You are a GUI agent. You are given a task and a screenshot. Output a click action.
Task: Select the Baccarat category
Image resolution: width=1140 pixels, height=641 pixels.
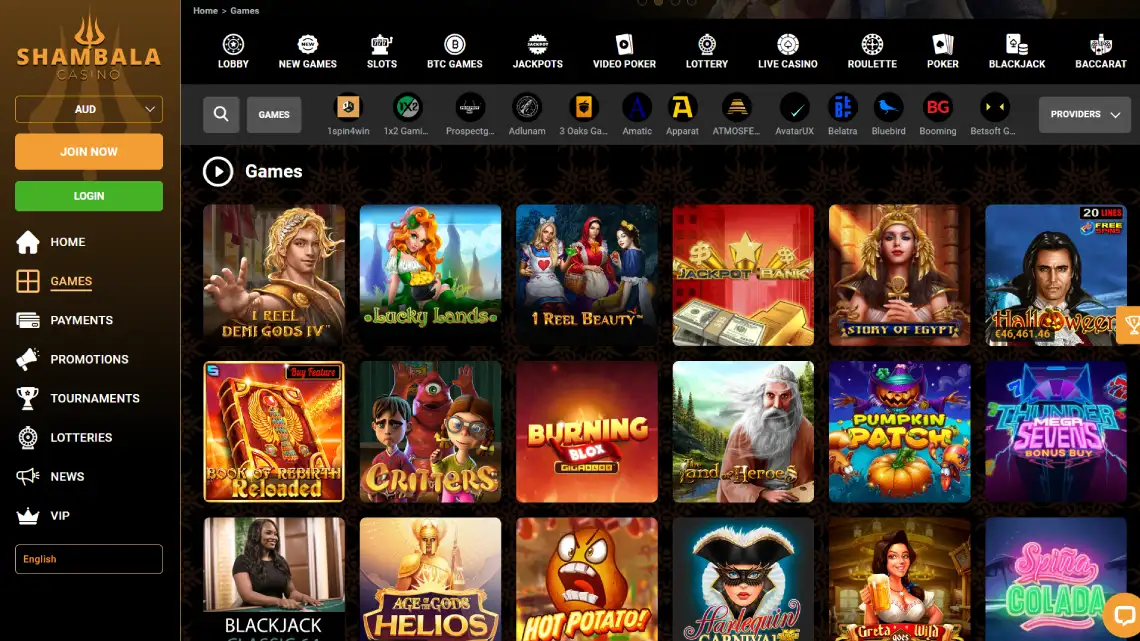pyautogui.click(x=1101, y=51)
